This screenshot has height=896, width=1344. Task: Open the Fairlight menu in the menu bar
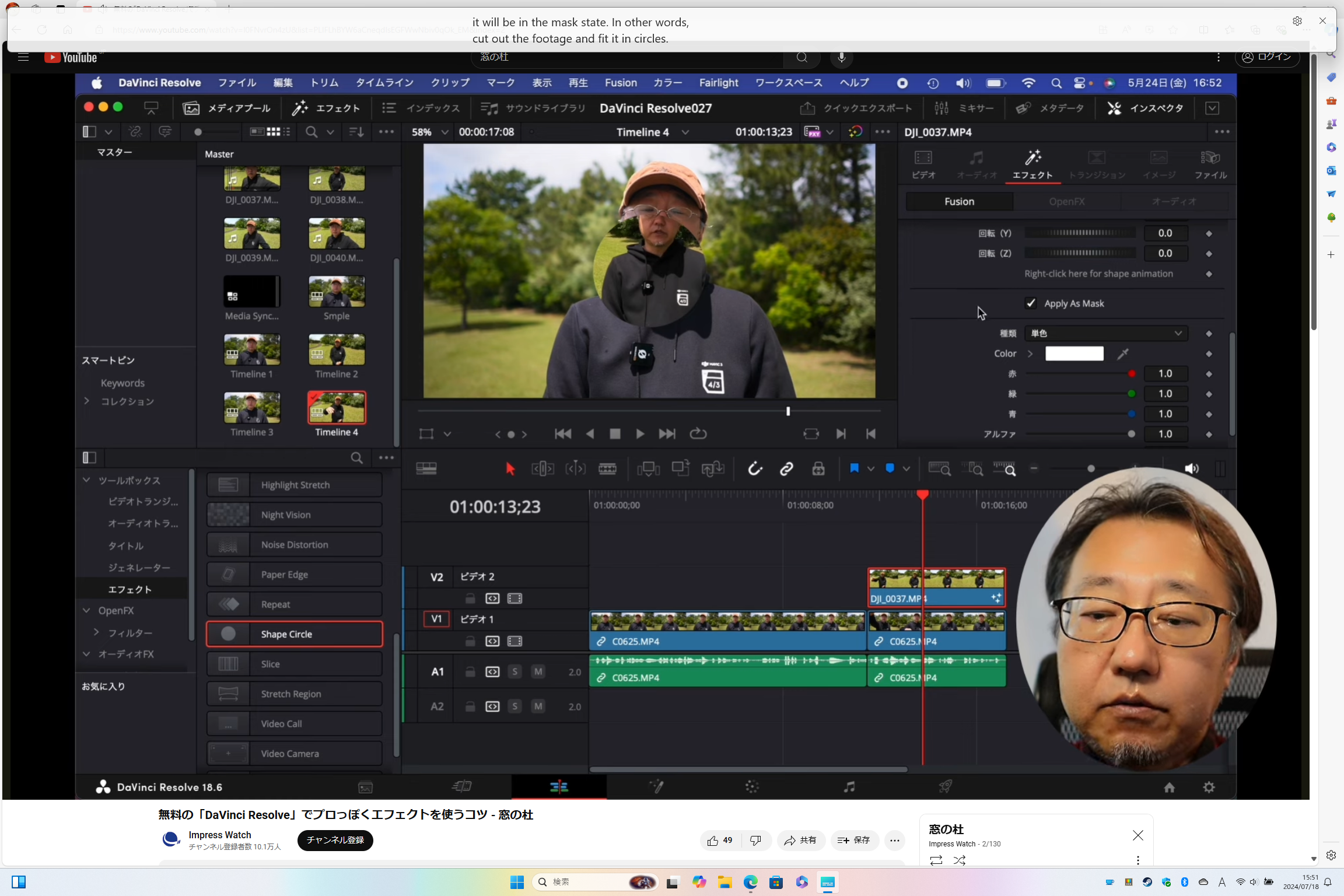[718, 83]
